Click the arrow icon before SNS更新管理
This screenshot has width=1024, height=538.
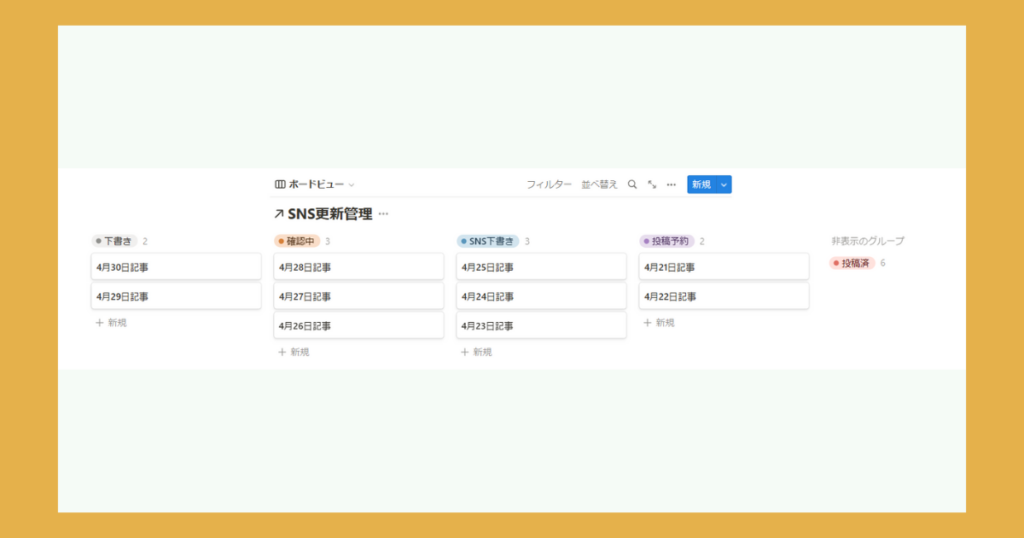coord(279,214)
